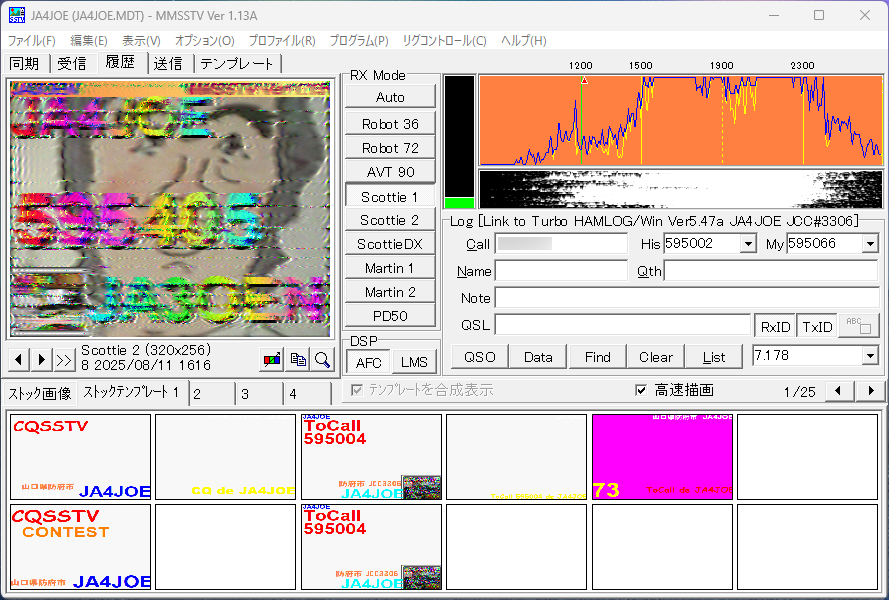This screenshot has height=600, width=889.
Task: Click the Name input field
Action: (561, 271)
